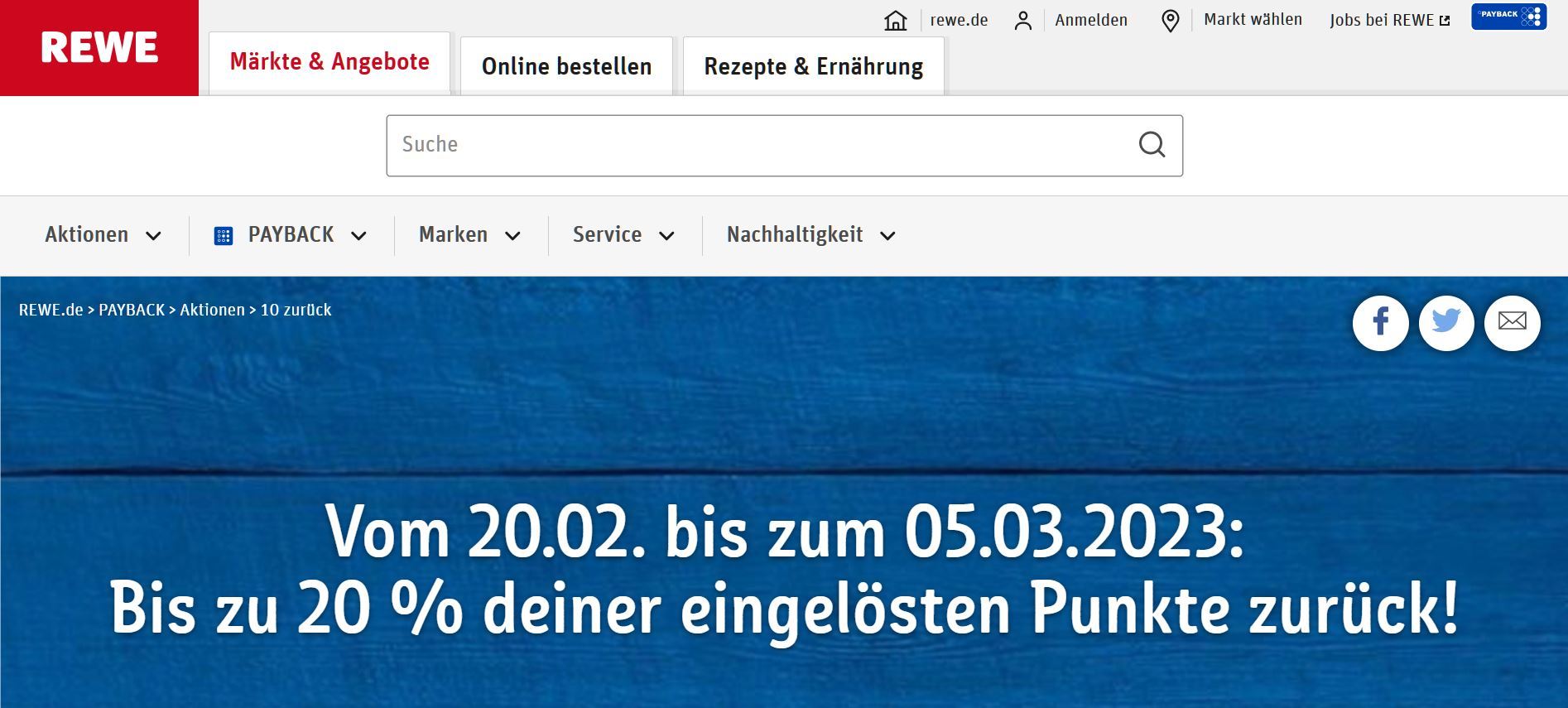The image size is (1568, 708).
Task: Click headline 'Bis zu 20 % deiner eingelösten Punkte zurück!'
Action: click(x=784, y=610)
